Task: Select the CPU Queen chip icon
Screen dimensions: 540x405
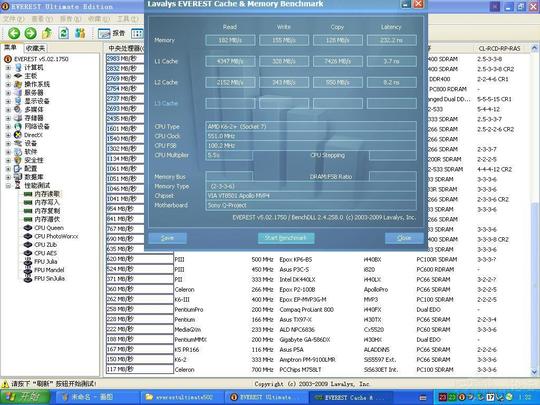Action: click(28, 228)
